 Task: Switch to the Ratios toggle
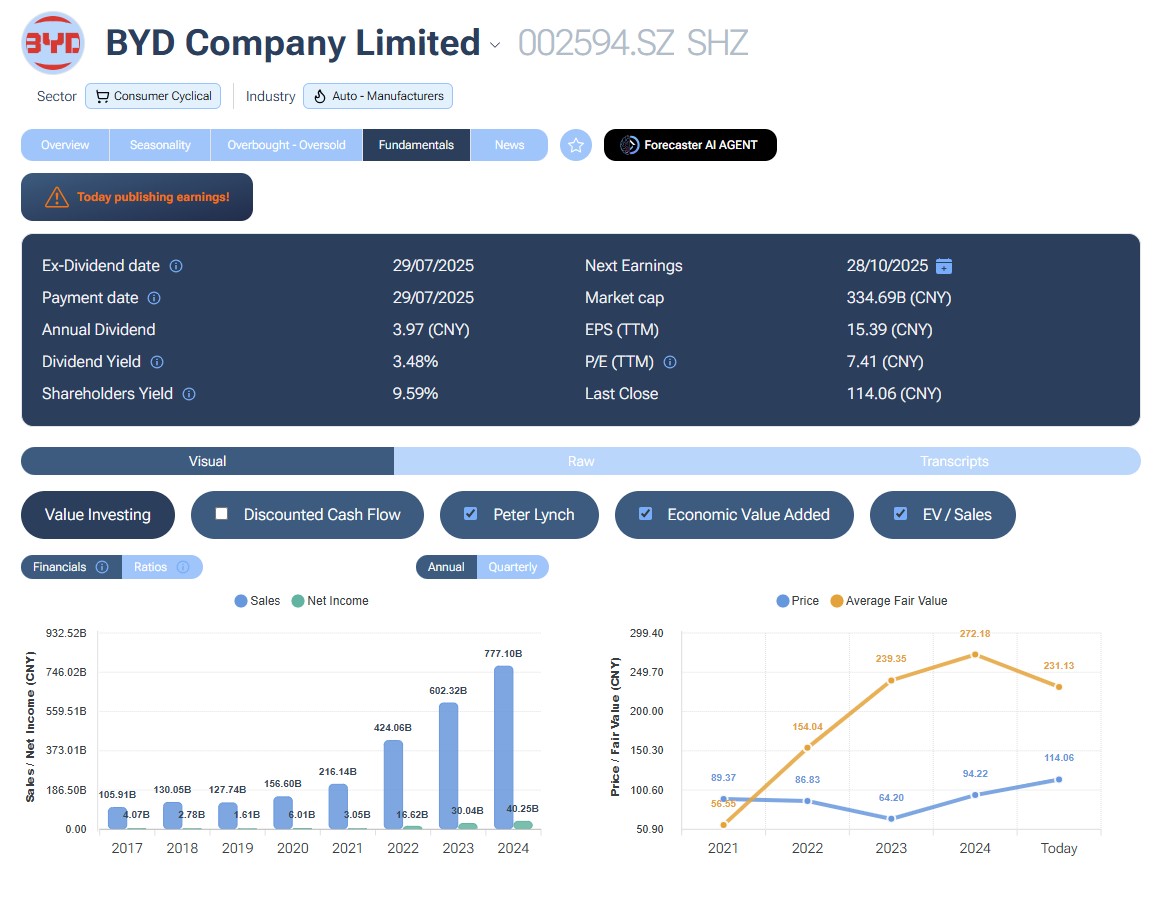[x=162, y=567]
